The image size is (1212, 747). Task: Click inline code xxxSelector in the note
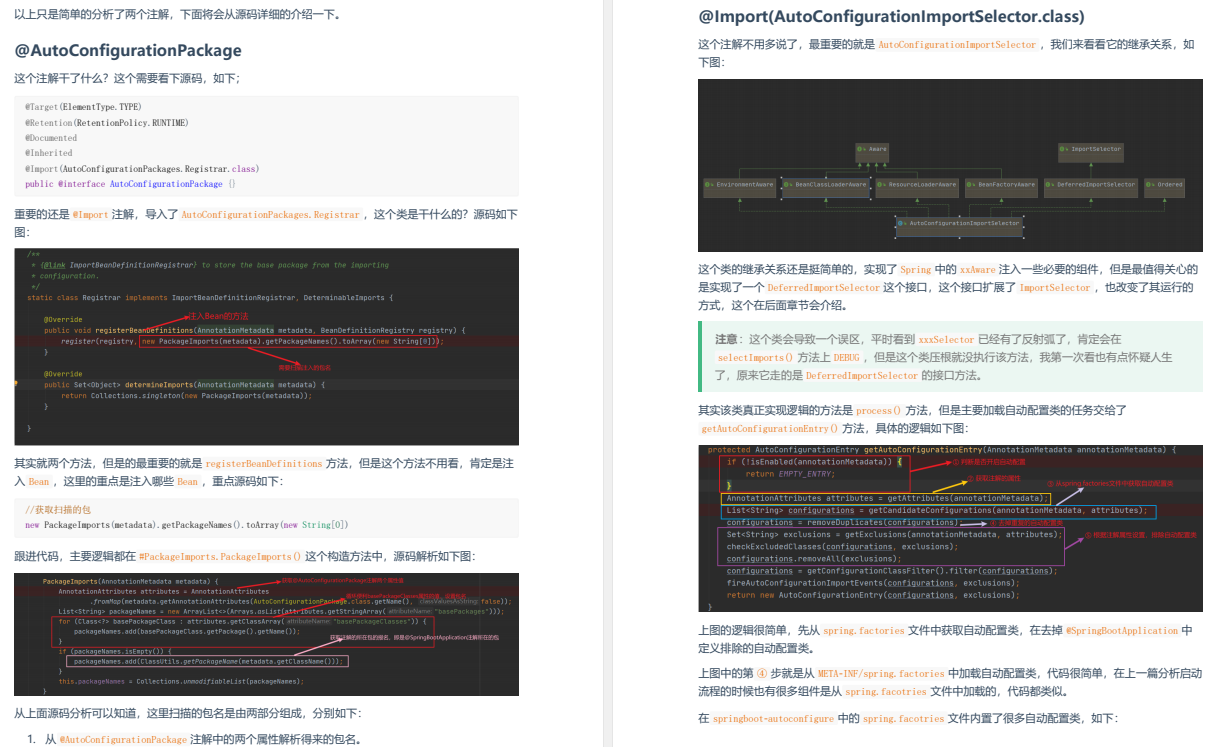pyautogui.click(x=946, y=340)
